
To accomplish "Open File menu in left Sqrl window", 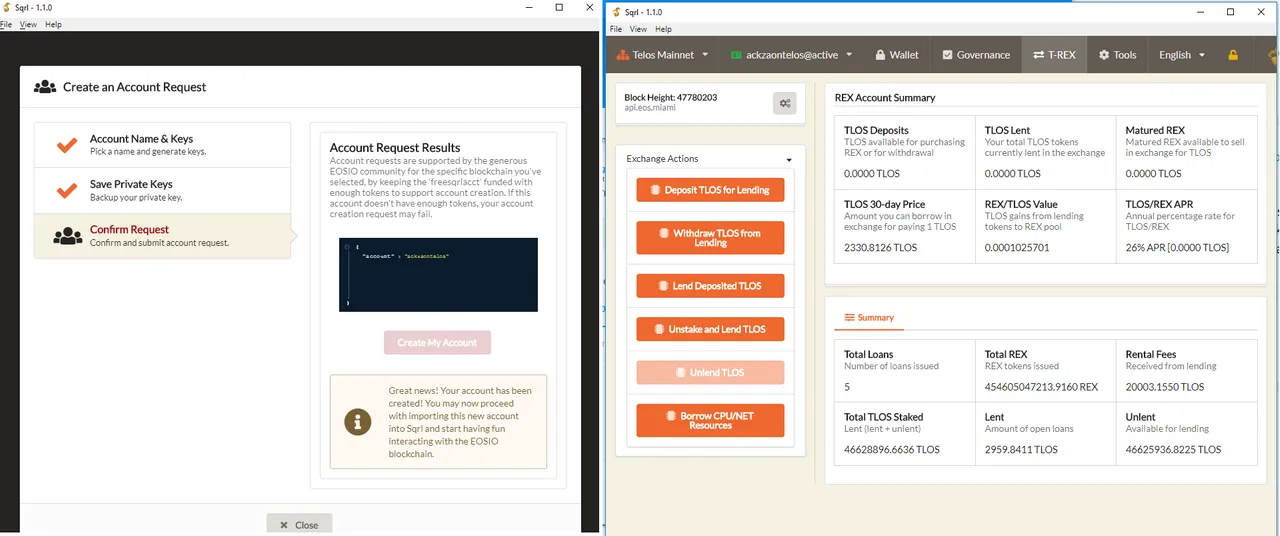I will tap(6, 24).
